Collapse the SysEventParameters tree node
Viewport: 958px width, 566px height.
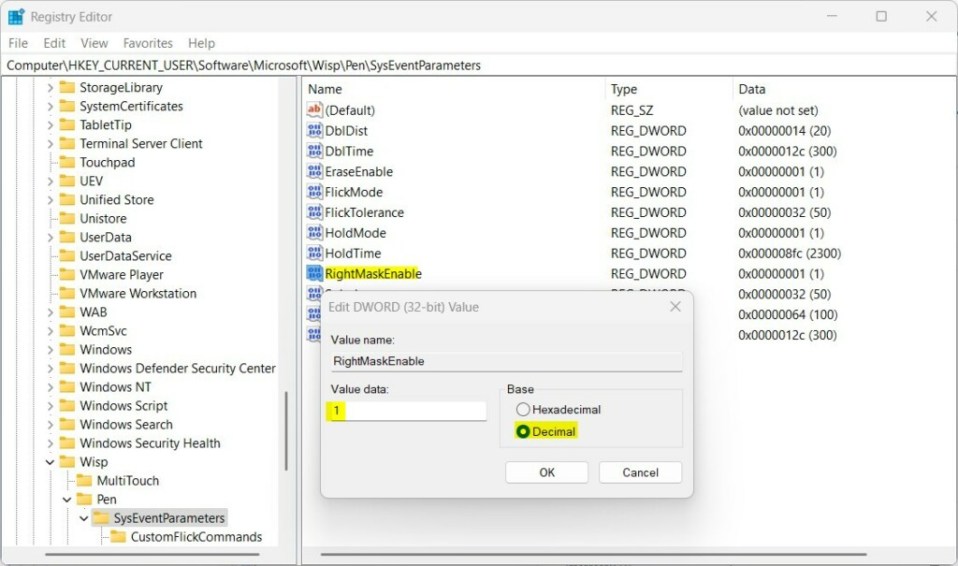click(x=84, y=519)
